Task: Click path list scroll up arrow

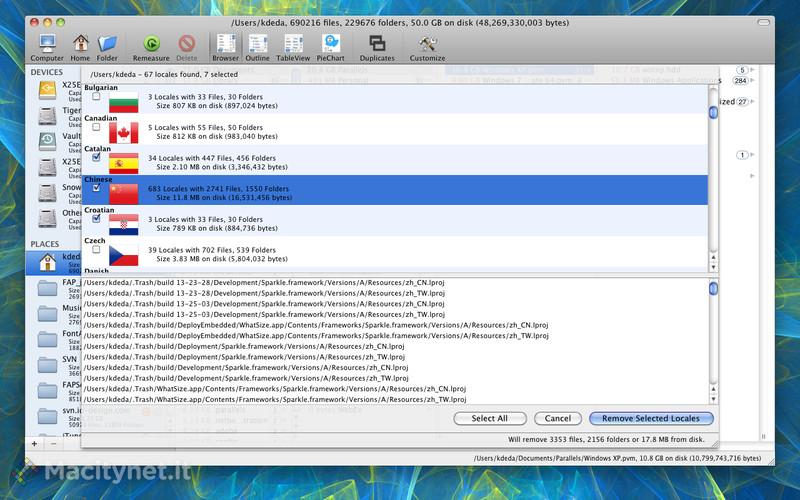Action: coord(713,389)
